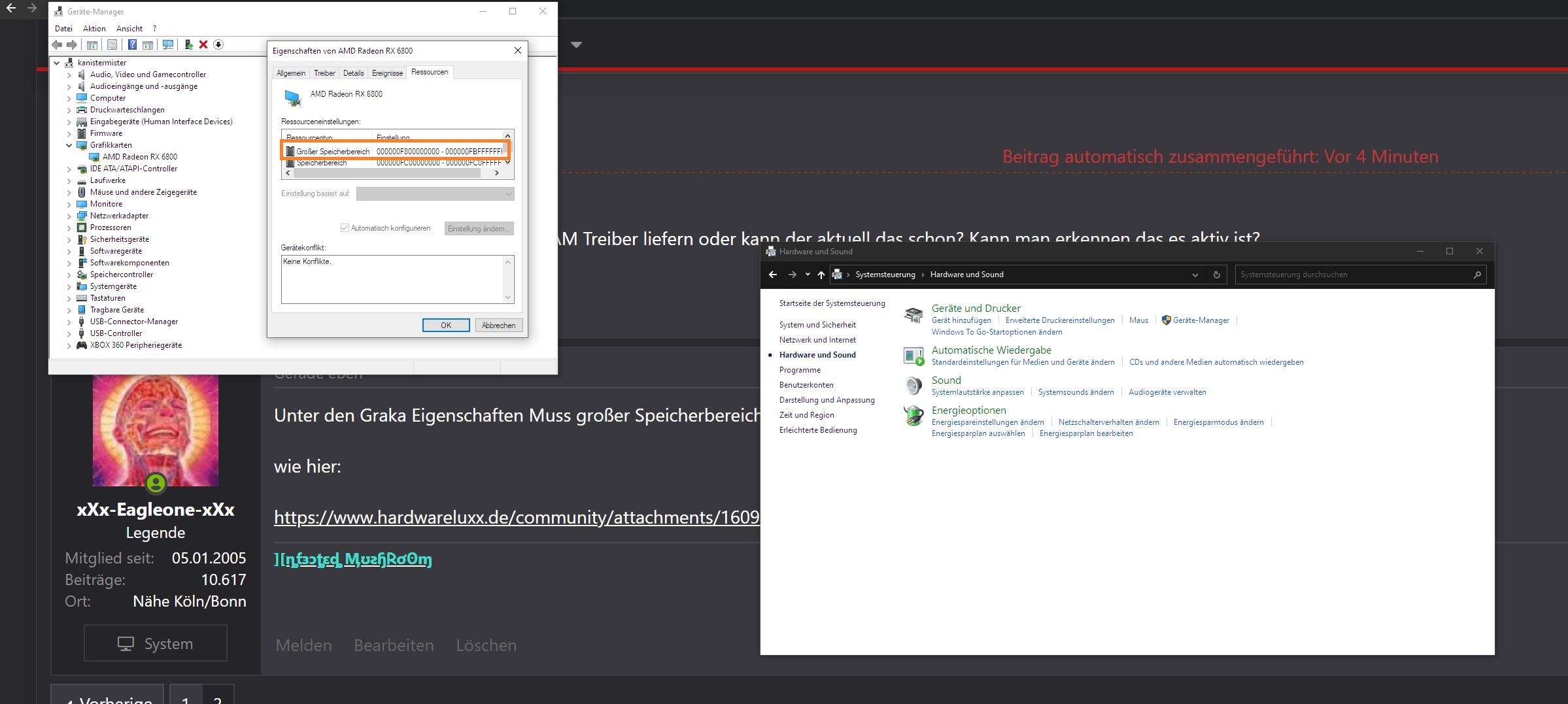1568x704 pixels.
Task: Open the Geräte-Manager link in Systemsteuerung
Action: [1201, 320]
